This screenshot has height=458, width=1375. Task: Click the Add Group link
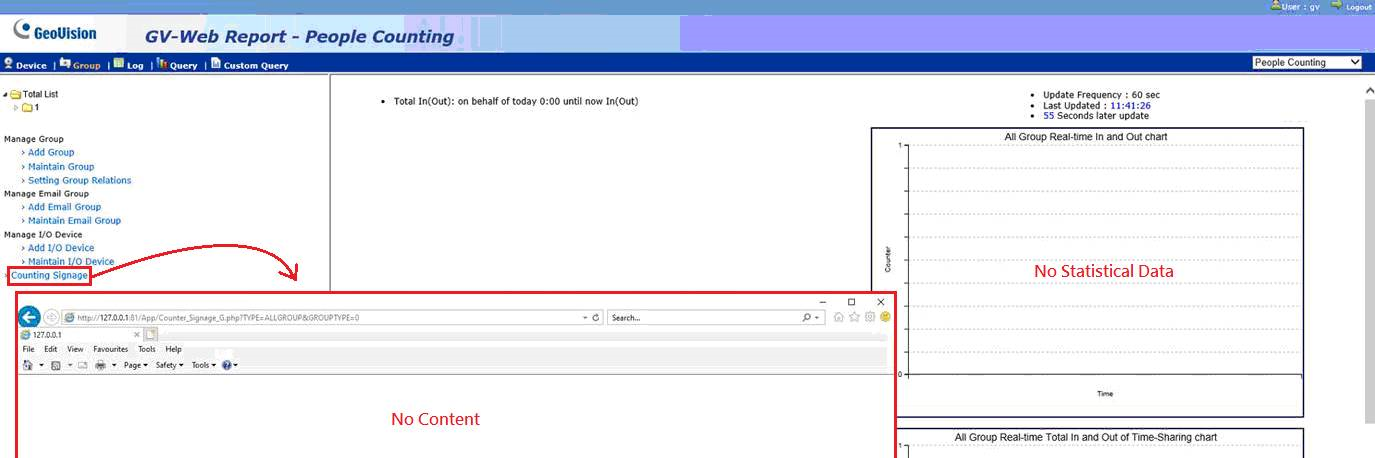coord(51,153)
